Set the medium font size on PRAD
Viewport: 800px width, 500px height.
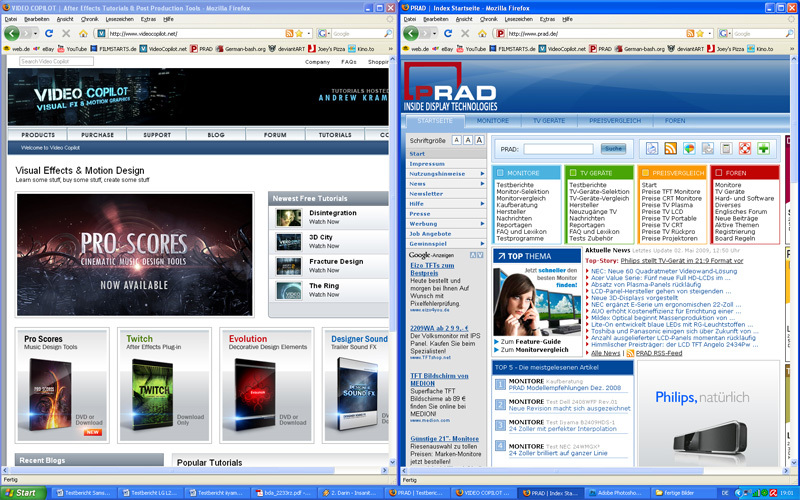point(468,140)
